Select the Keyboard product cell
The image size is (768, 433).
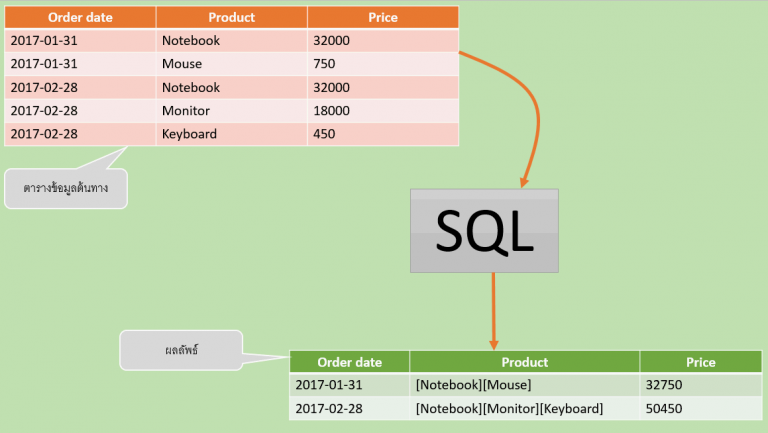(x=232, y=134)
